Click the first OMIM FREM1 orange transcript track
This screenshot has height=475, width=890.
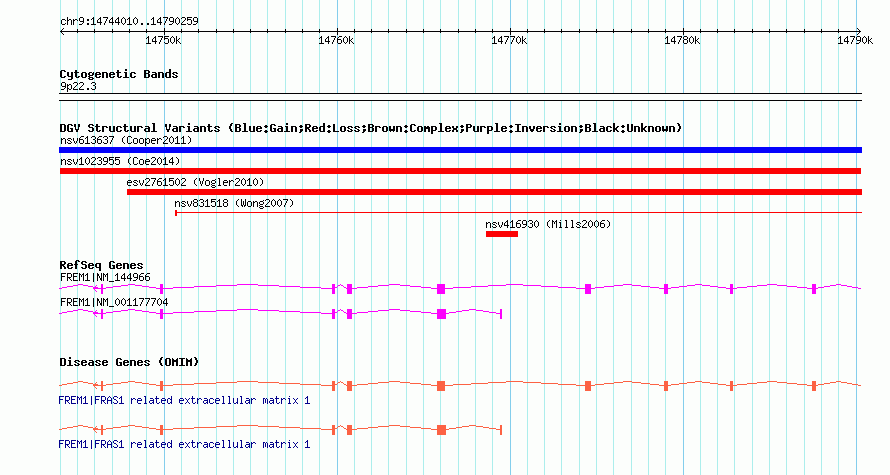460,385
